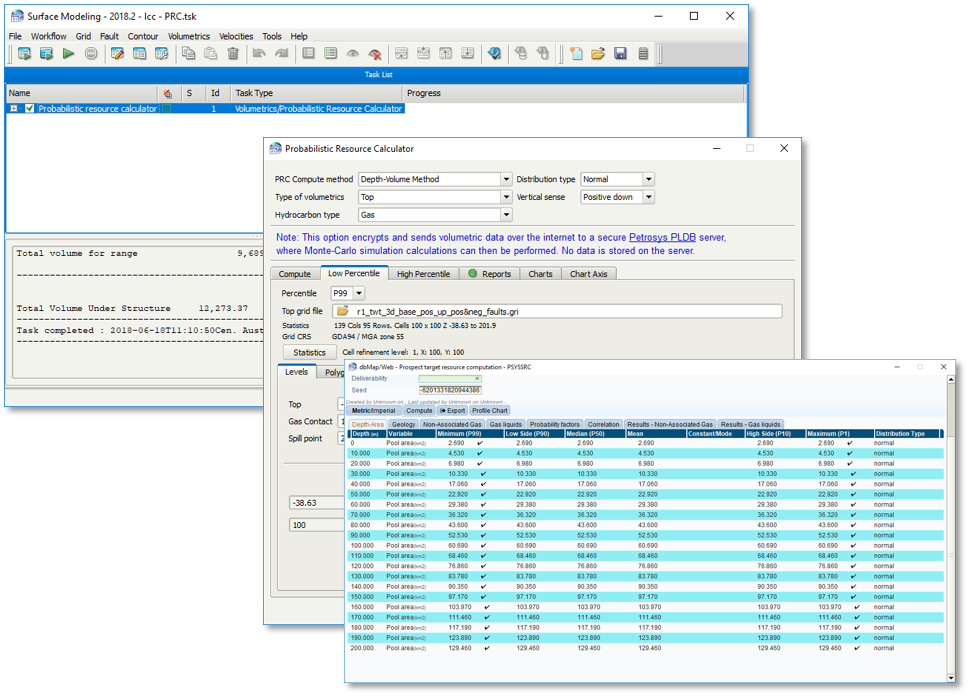Click the new document toolbar icon

(x=576, y=54)
